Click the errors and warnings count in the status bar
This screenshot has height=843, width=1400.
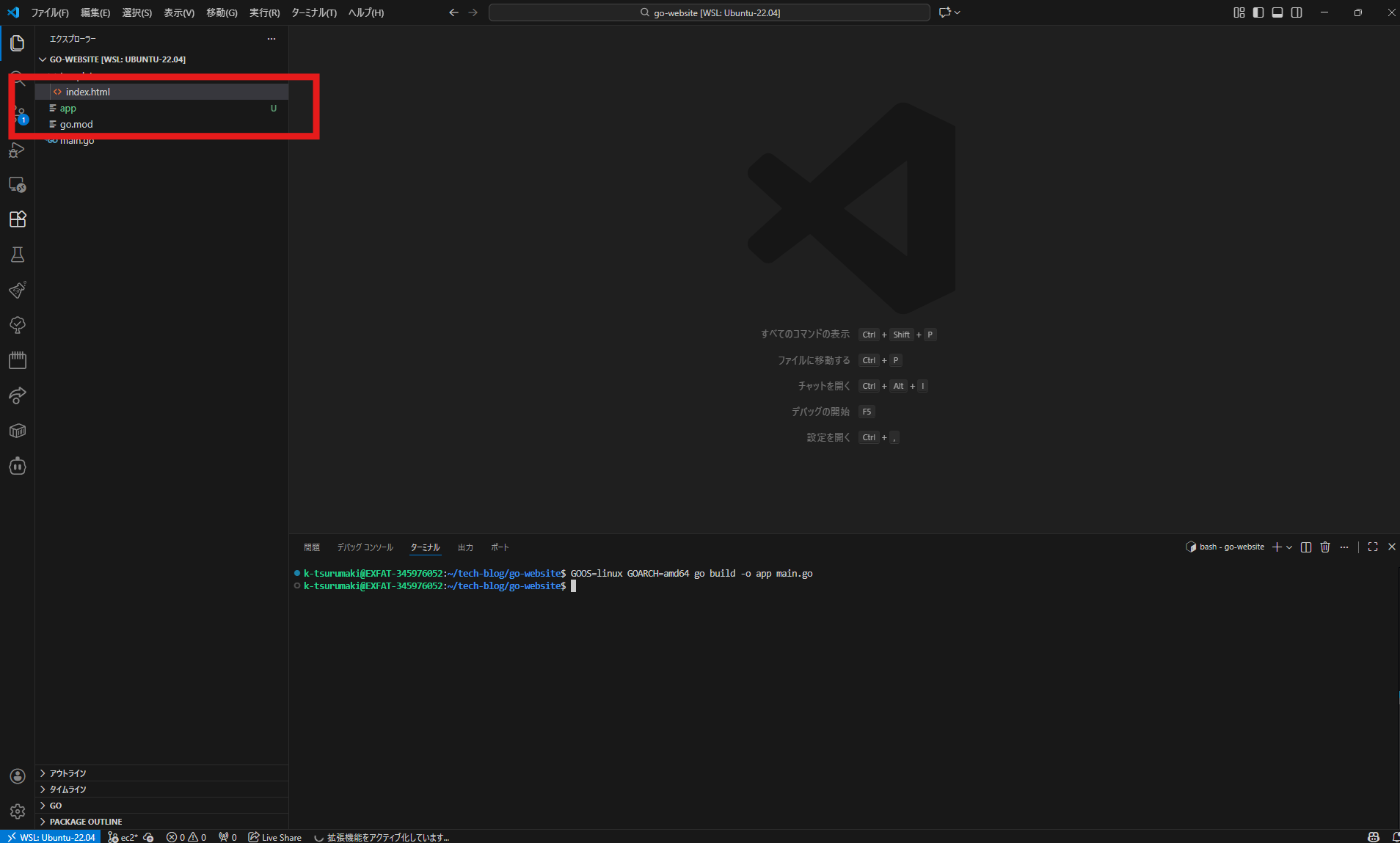click(x=186, y=837)
